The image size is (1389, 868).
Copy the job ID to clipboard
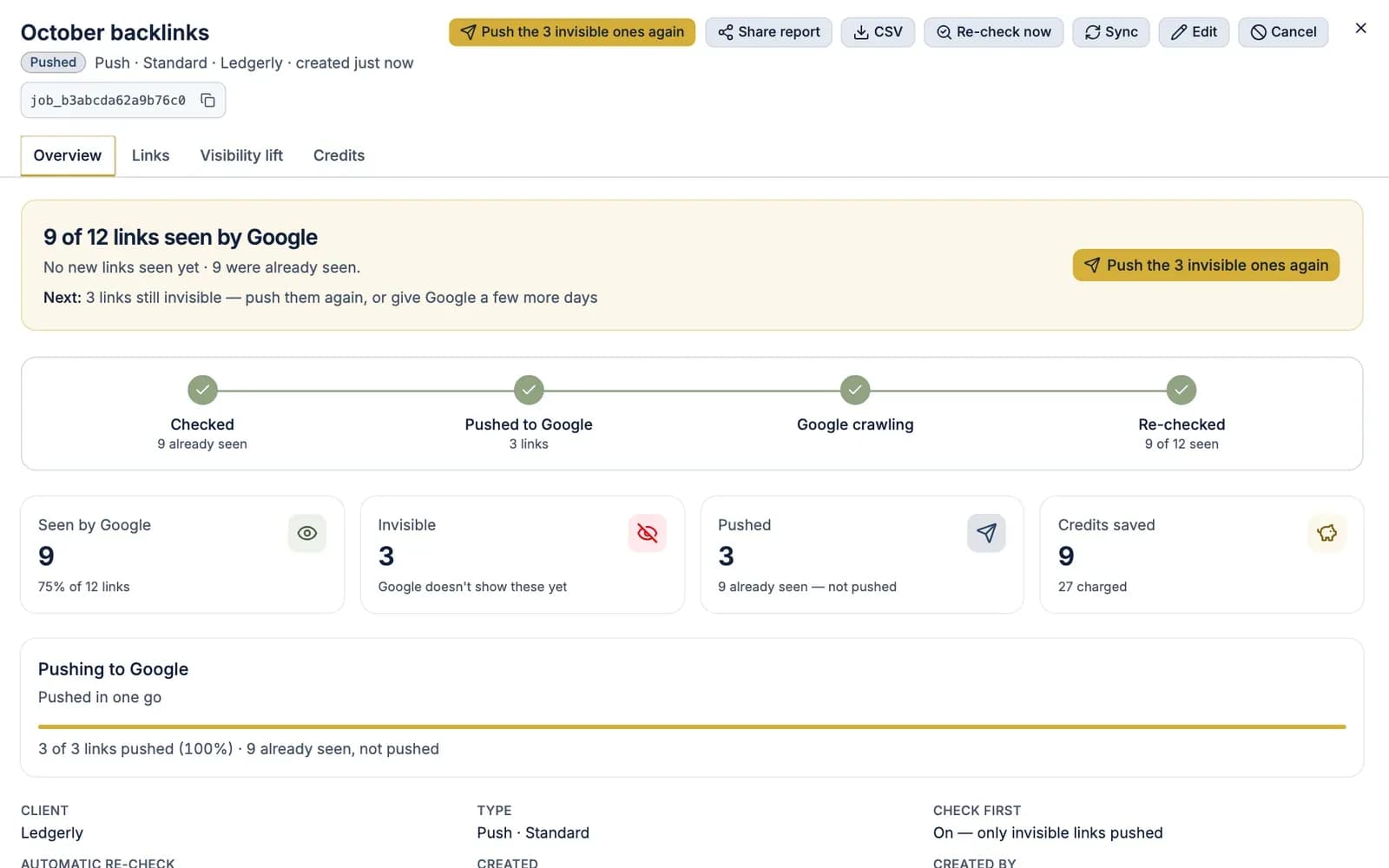tap(208, 100)
